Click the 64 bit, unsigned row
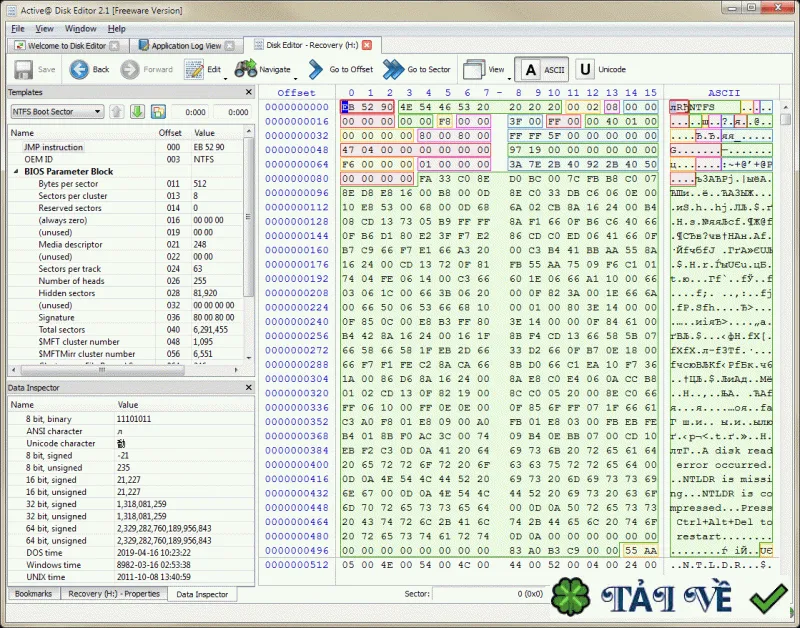This screenshot has height=628, width=800. point(131,540)
